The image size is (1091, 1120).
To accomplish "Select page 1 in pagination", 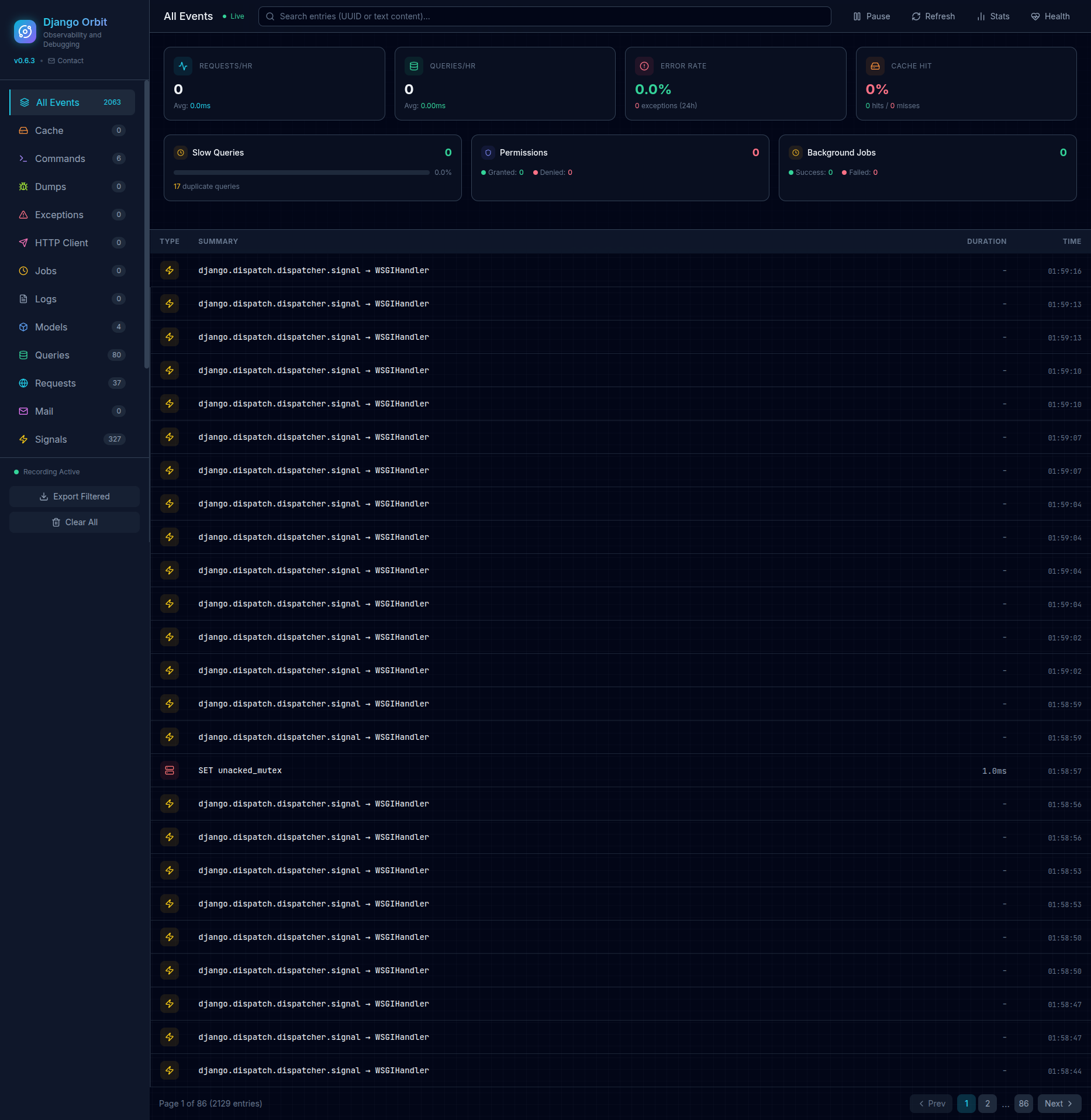I will [x=966, y=1104].
